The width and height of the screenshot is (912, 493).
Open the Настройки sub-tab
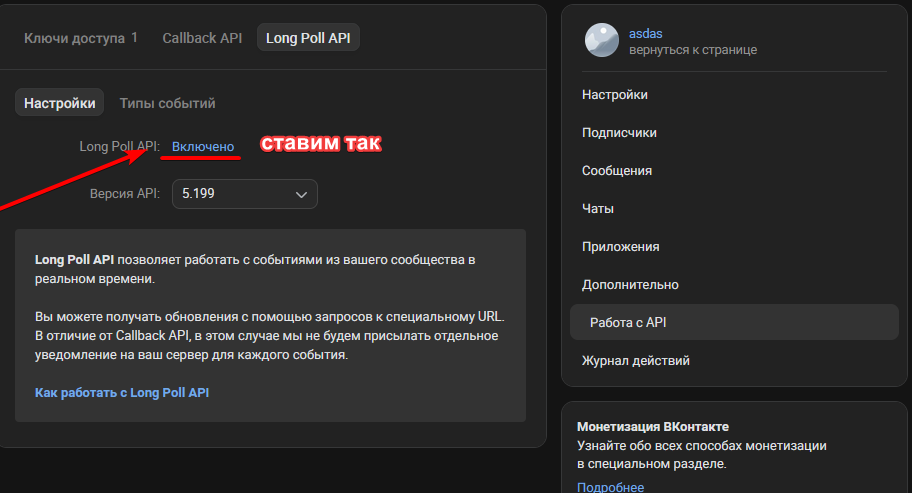[x=59, y=103]
